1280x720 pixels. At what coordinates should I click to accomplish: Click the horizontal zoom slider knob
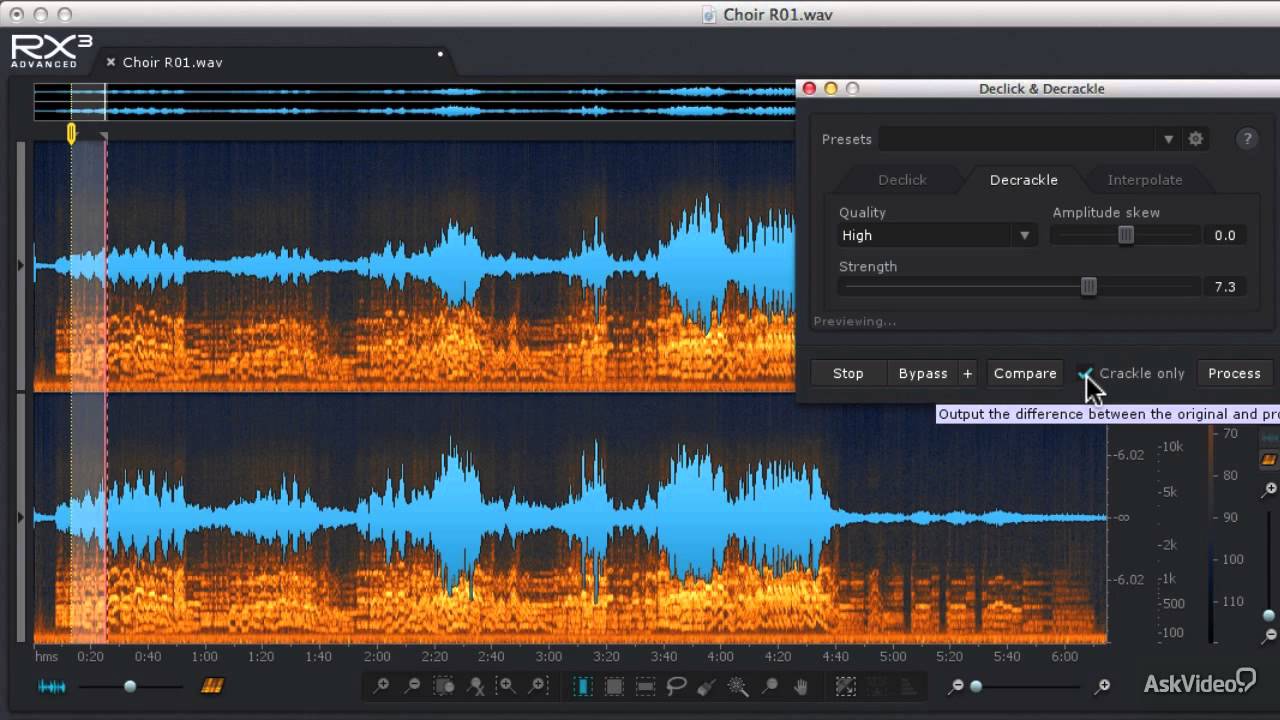(976, 686)
